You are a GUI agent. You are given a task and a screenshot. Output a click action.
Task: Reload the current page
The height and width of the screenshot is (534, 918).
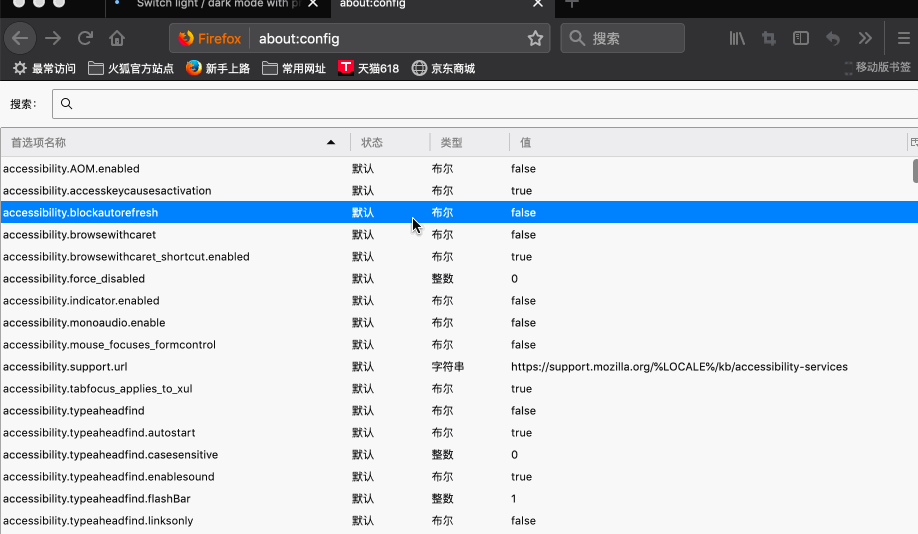85,39
